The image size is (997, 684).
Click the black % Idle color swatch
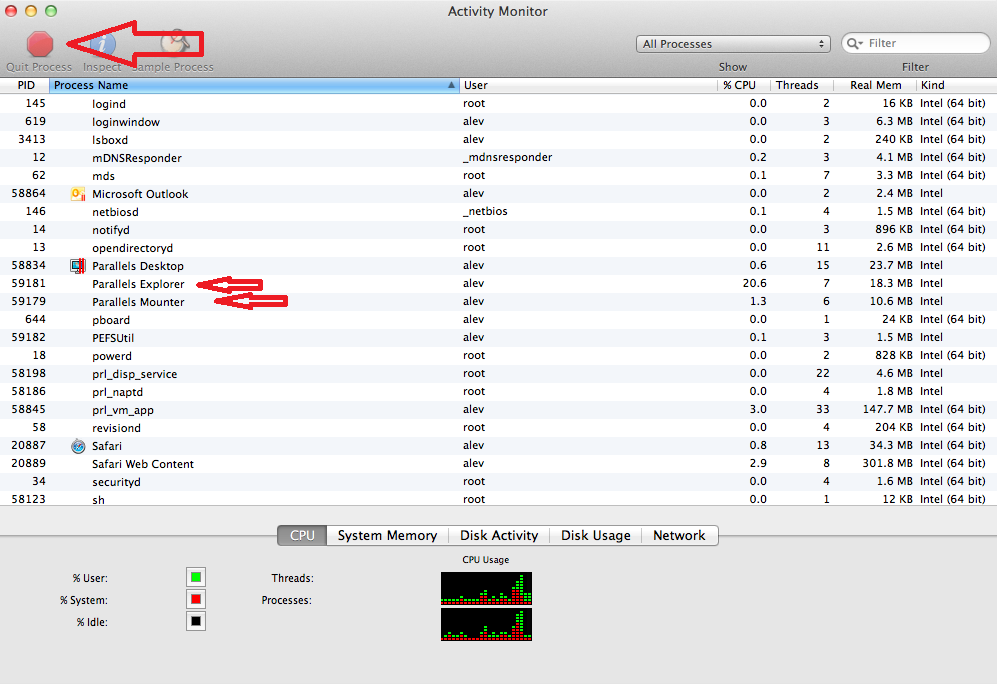pos(196,622)
